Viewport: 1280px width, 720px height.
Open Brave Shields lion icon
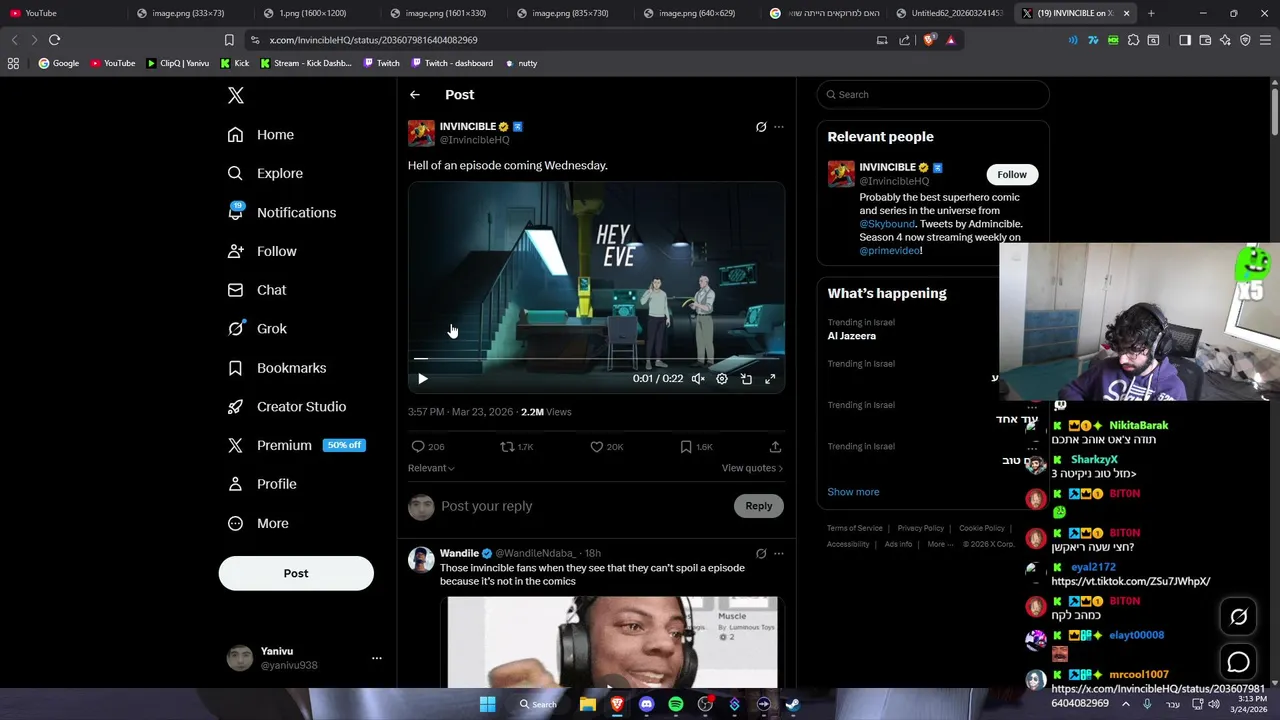click(x=930, y=40)
